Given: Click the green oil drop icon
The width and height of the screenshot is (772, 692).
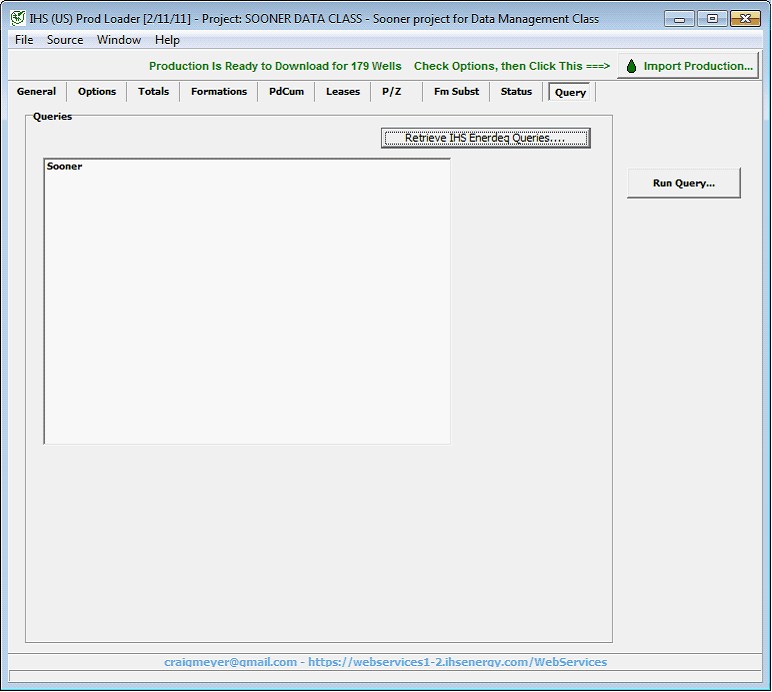Looking at the screenshot, I should 631,66.
